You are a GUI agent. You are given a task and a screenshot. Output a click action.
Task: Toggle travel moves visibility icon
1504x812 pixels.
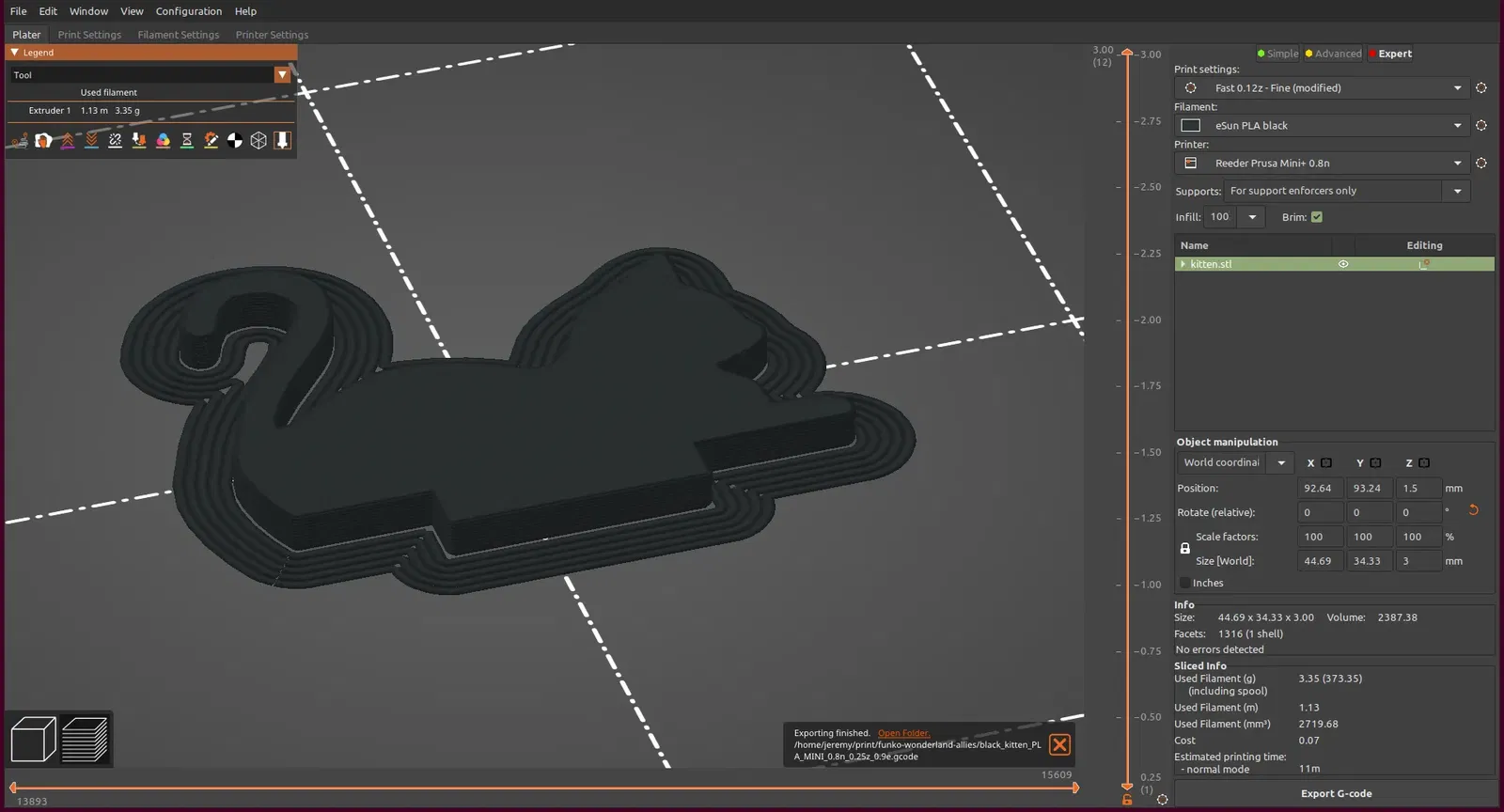tap(19, 140)
